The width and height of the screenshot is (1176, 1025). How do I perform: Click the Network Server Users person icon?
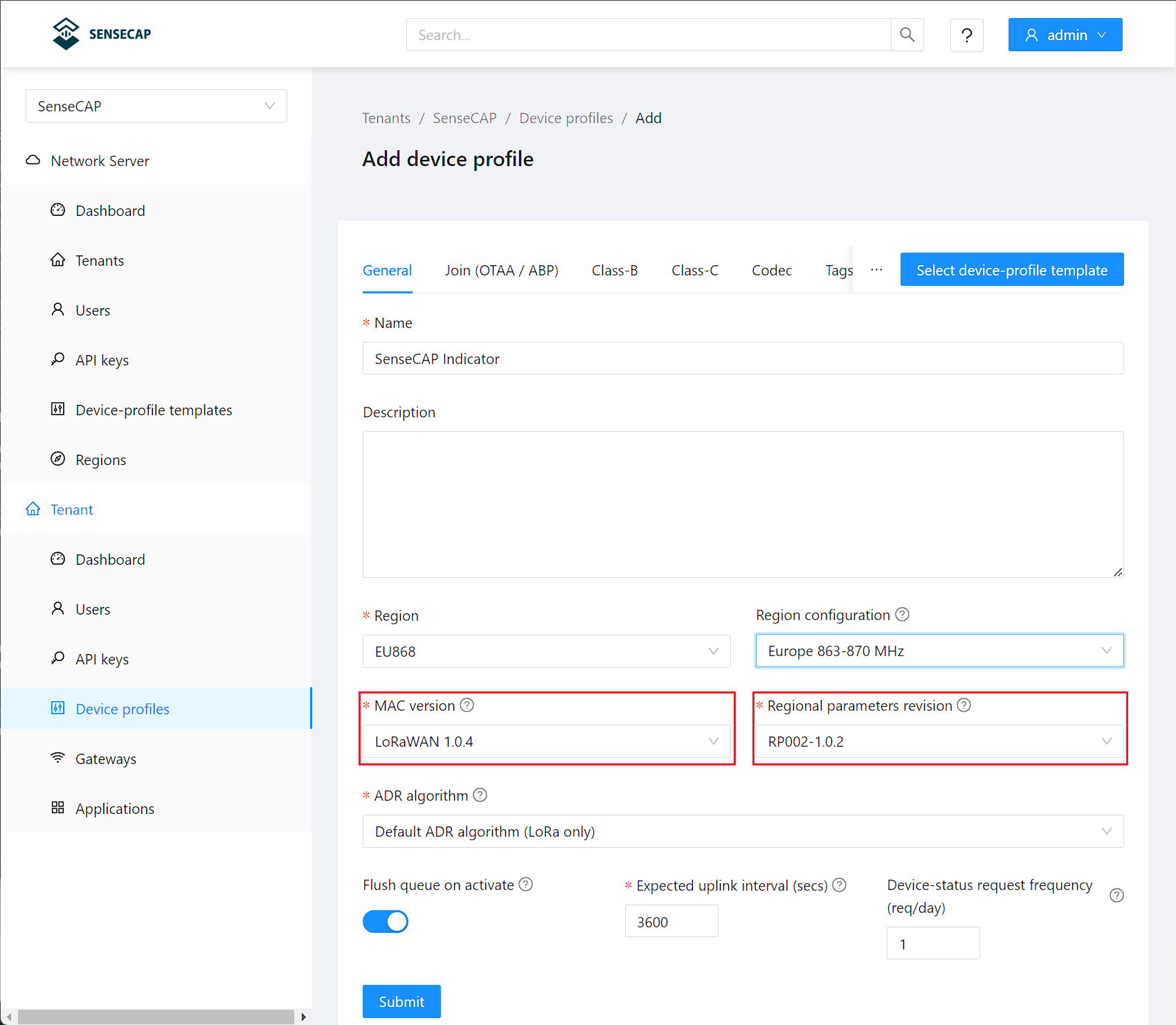[58, 309]
